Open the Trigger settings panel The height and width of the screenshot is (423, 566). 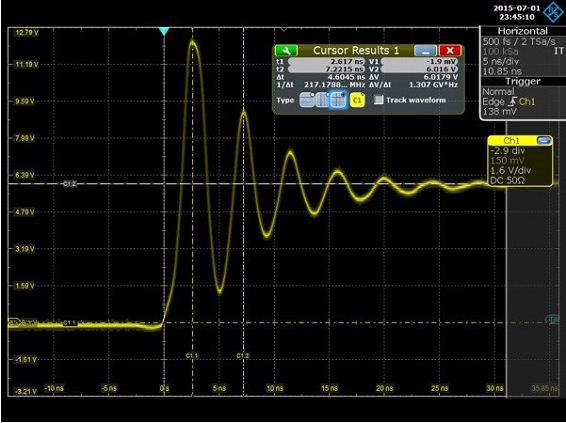pos(523,82)
